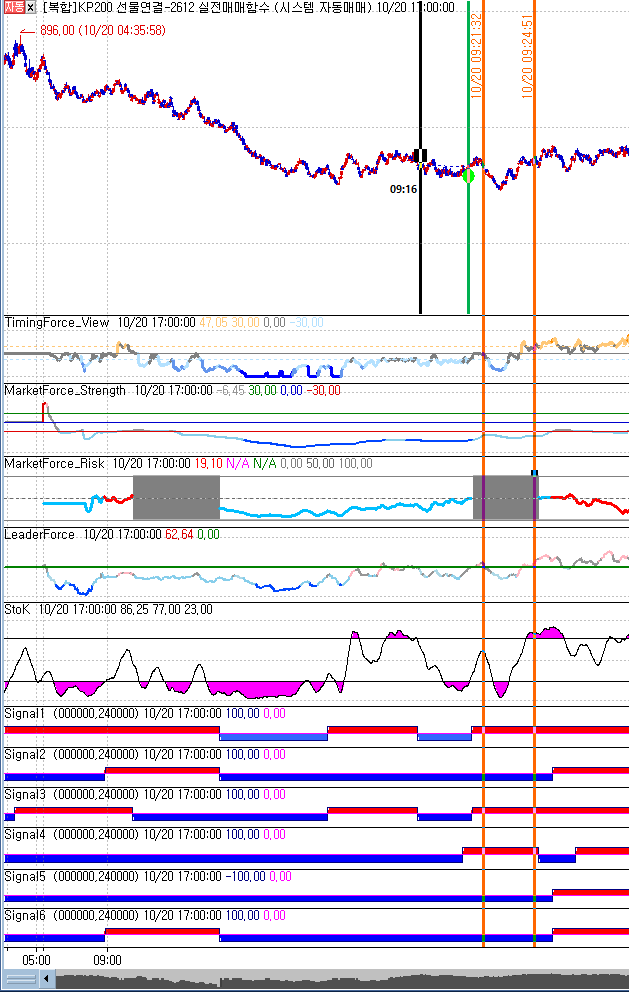Viewport: 629px width, 992px height.
Task: Click the TimingForce value 47.05
Action: pos(213,323)
